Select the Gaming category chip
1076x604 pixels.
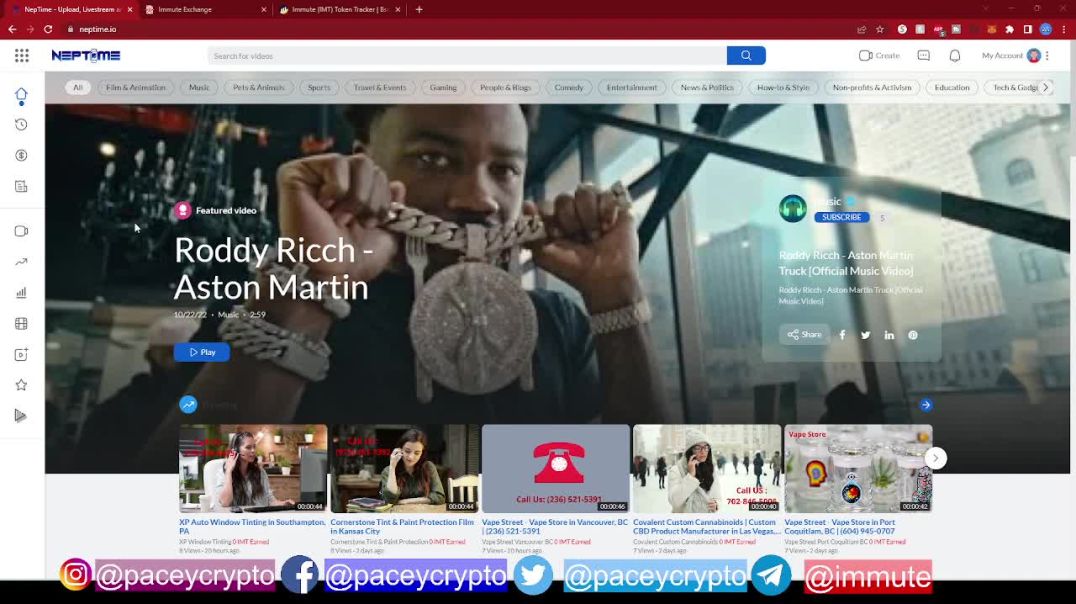coord(443,87)
